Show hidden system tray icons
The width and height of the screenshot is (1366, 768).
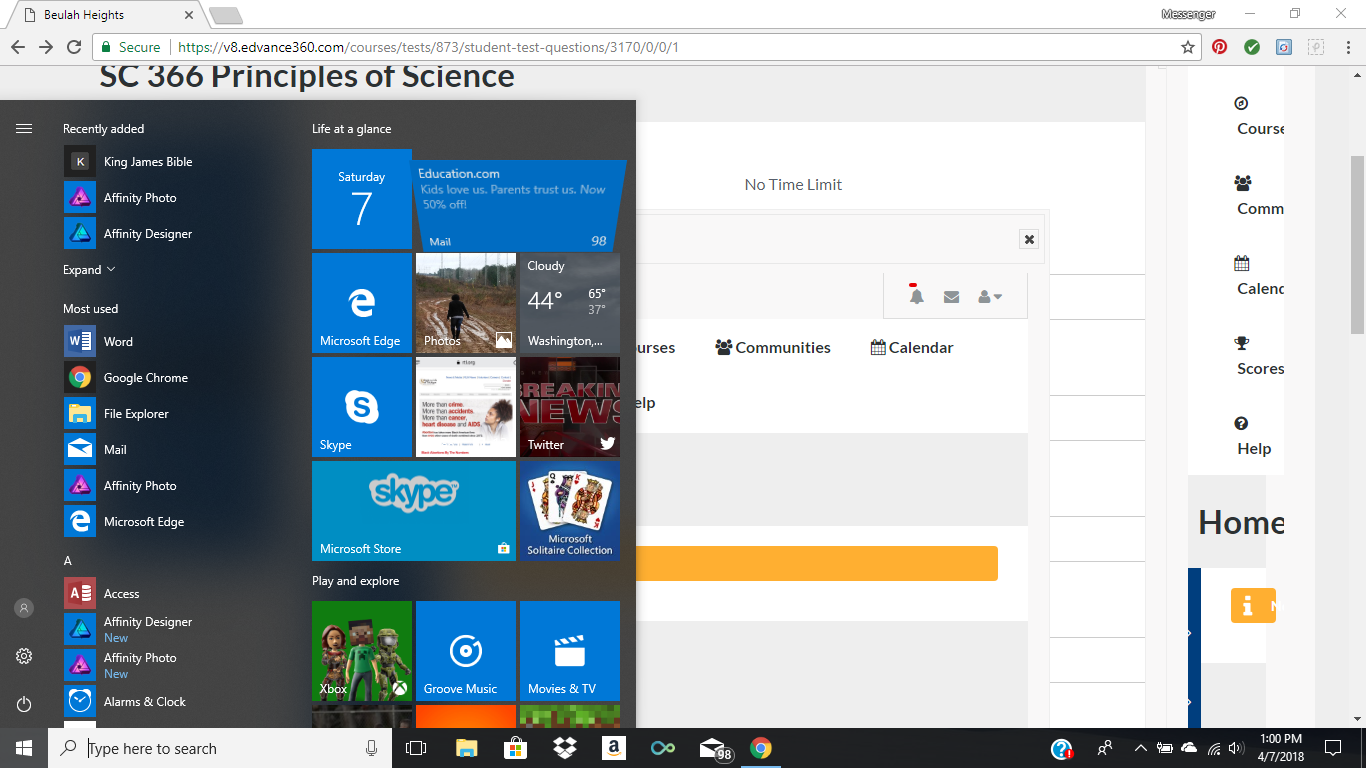click(x=1140, y=748)
